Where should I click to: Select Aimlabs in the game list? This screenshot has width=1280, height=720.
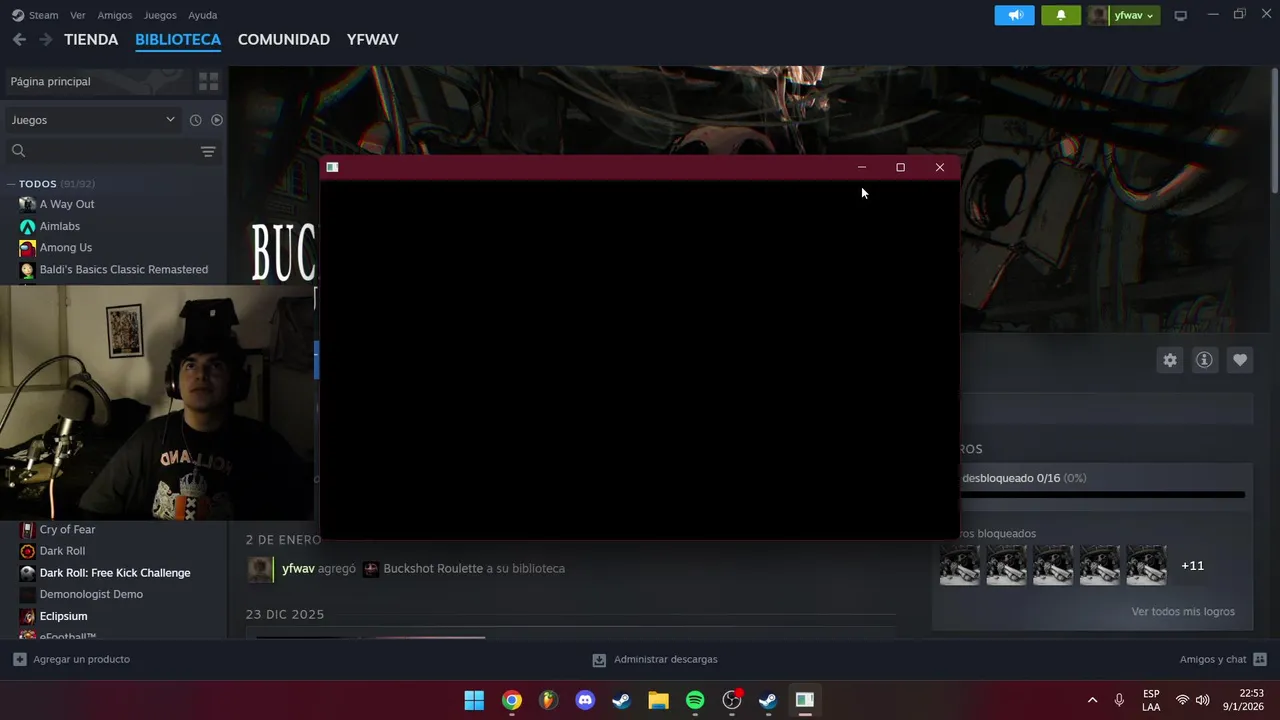coord(60,226)
